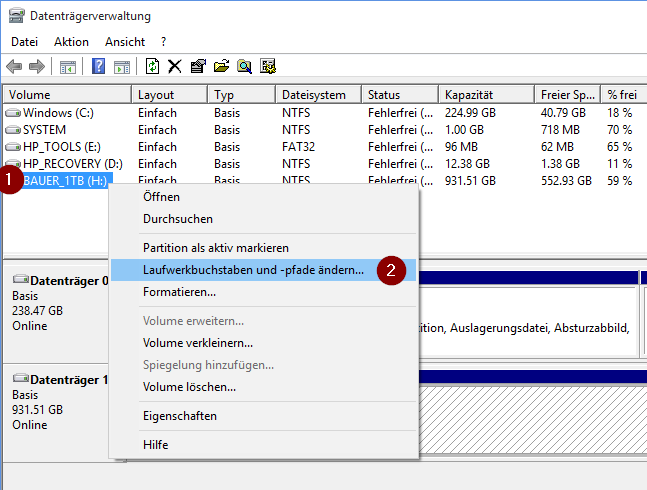Open the Datei menu
This screenshot has height=490, width=647.
[24, 42]
